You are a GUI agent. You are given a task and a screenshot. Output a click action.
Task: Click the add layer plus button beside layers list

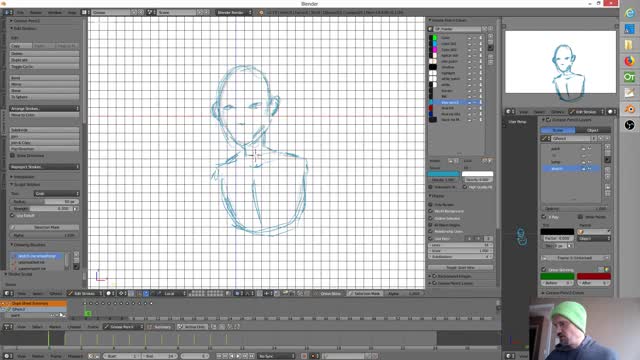tap(608, 147)
